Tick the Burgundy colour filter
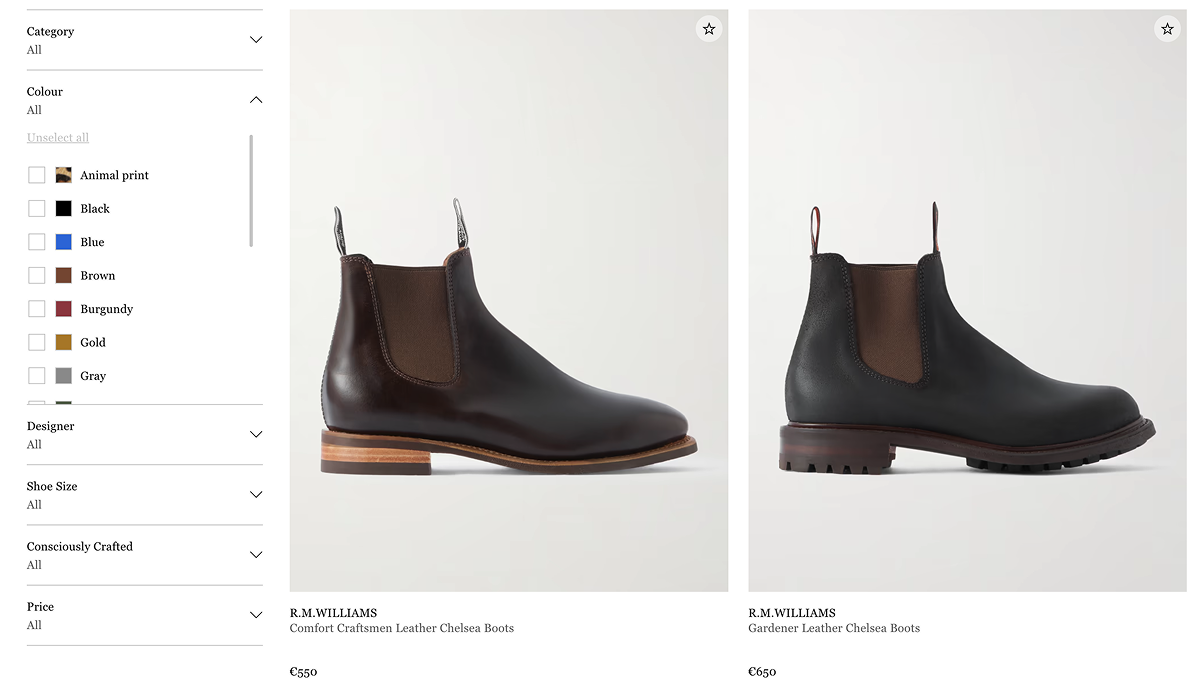This screenshot has width=1200, height=690. tap(37, 308)
